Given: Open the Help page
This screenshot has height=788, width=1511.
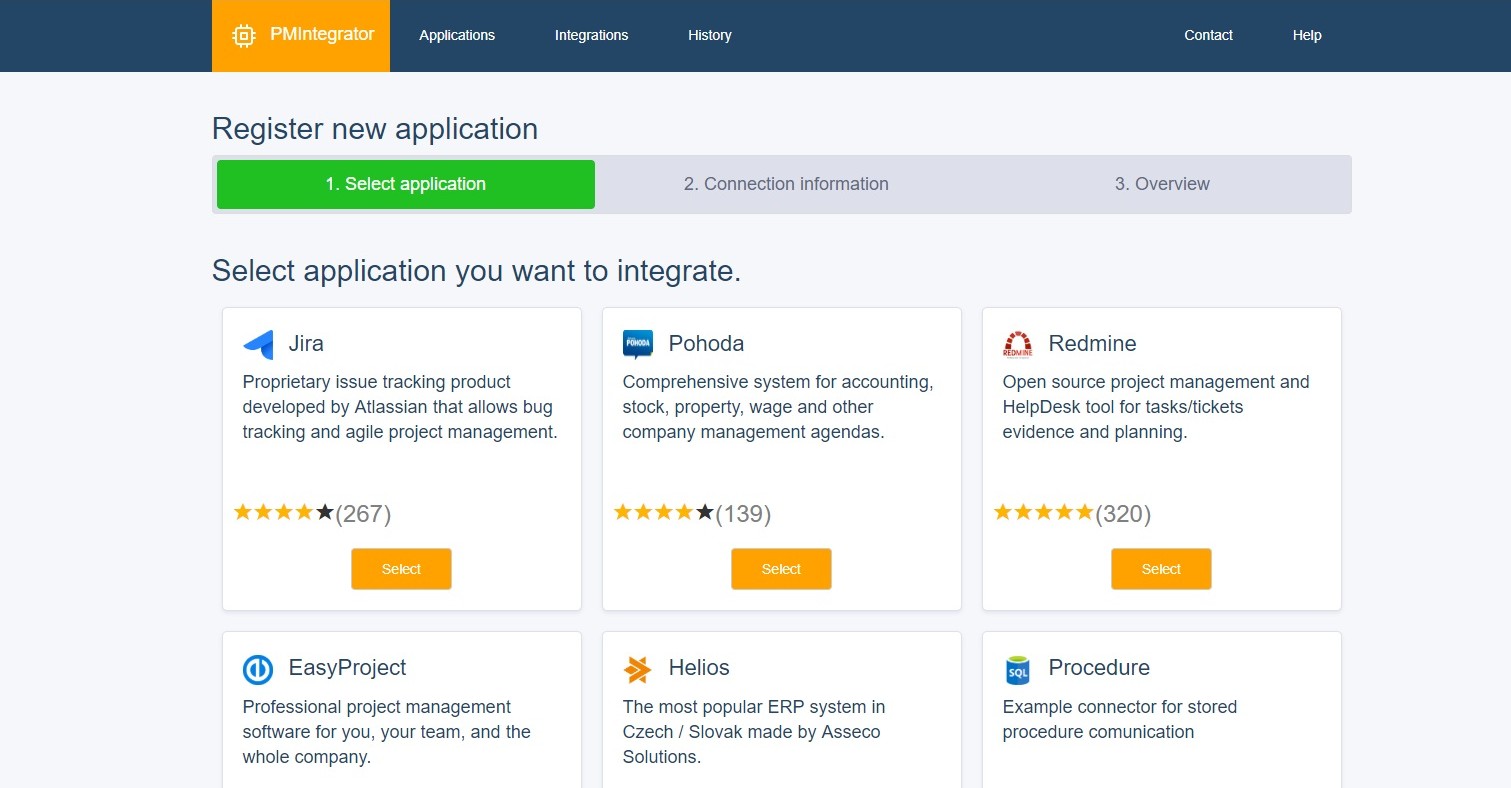Looking at the screenshot, I should coord(1306,35).
